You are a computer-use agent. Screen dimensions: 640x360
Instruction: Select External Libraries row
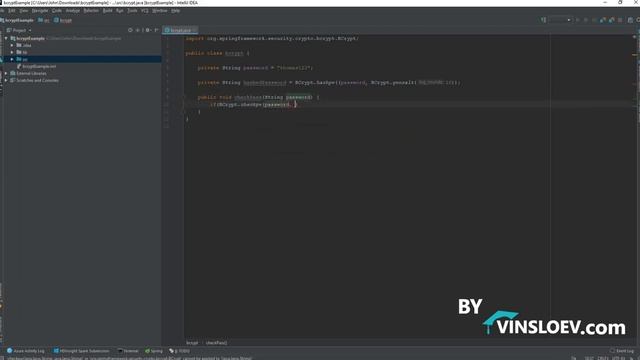tap(82, 73)
